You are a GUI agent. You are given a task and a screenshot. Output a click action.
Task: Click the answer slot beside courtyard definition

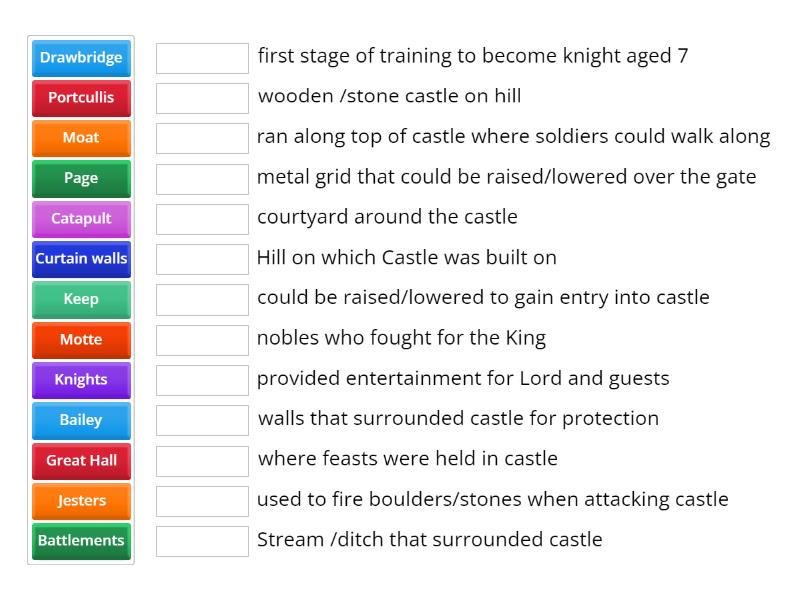tap(201, 218)
